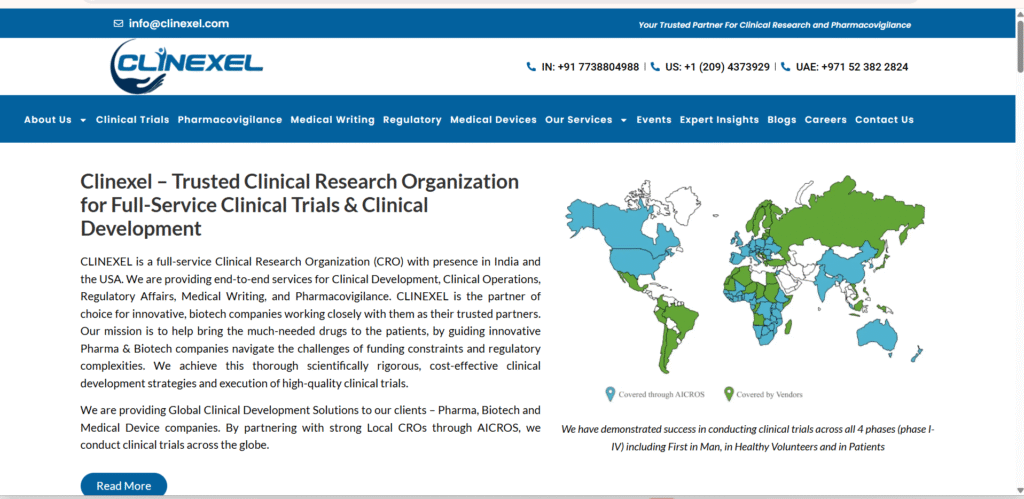Click Contact Us in the navigation
This screenshot has width=1024, height=499.
[884, 120]
